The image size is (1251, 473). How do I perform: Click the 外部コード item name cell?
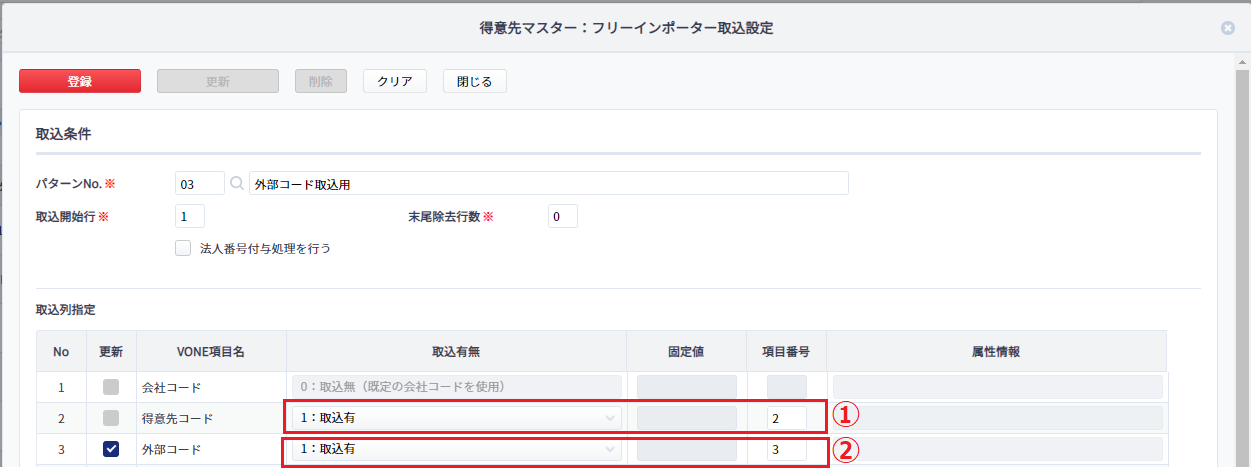[211, 449]
